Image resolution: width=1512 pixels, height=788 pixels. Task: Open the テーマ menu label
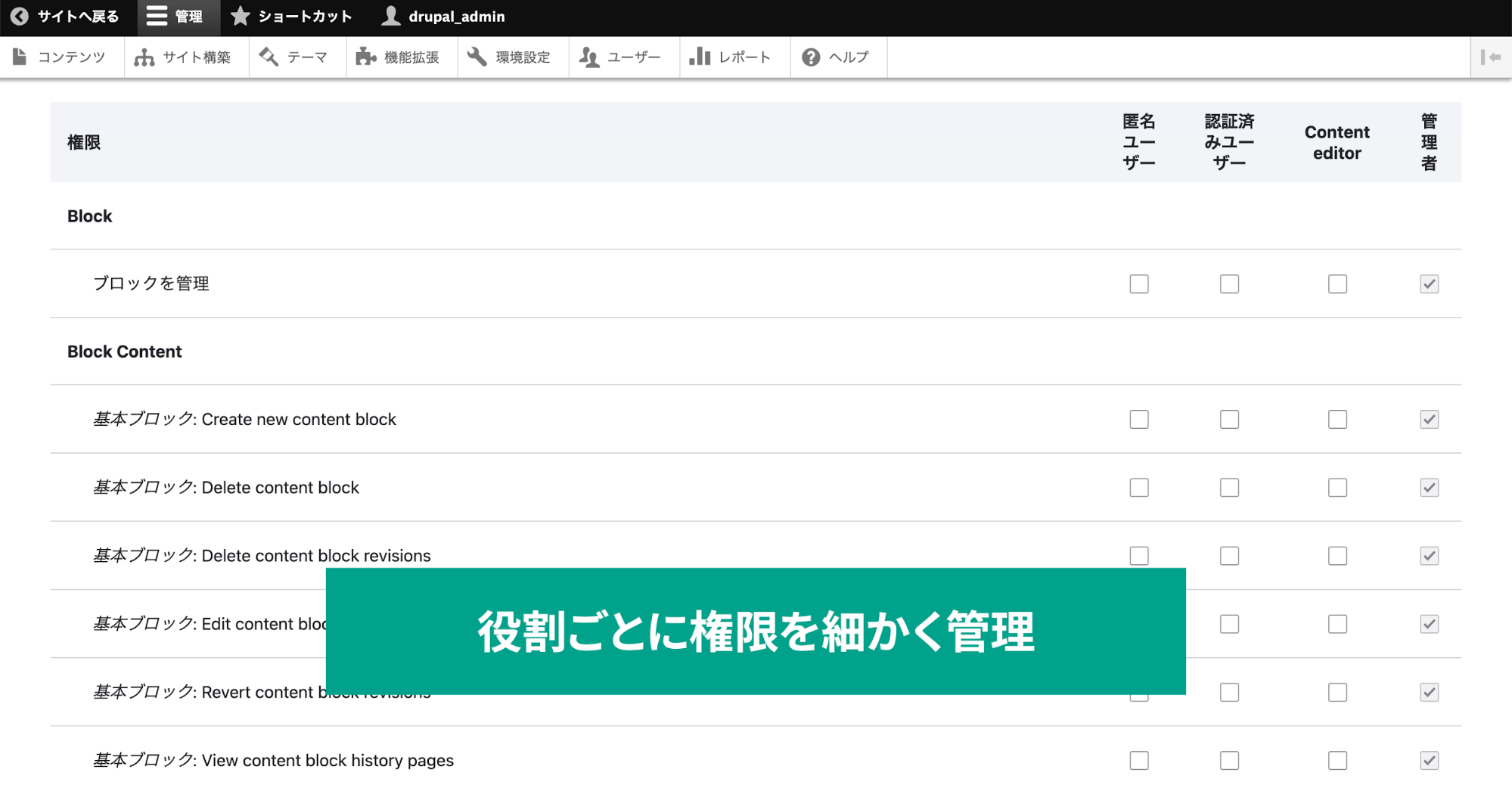[307, 57]
